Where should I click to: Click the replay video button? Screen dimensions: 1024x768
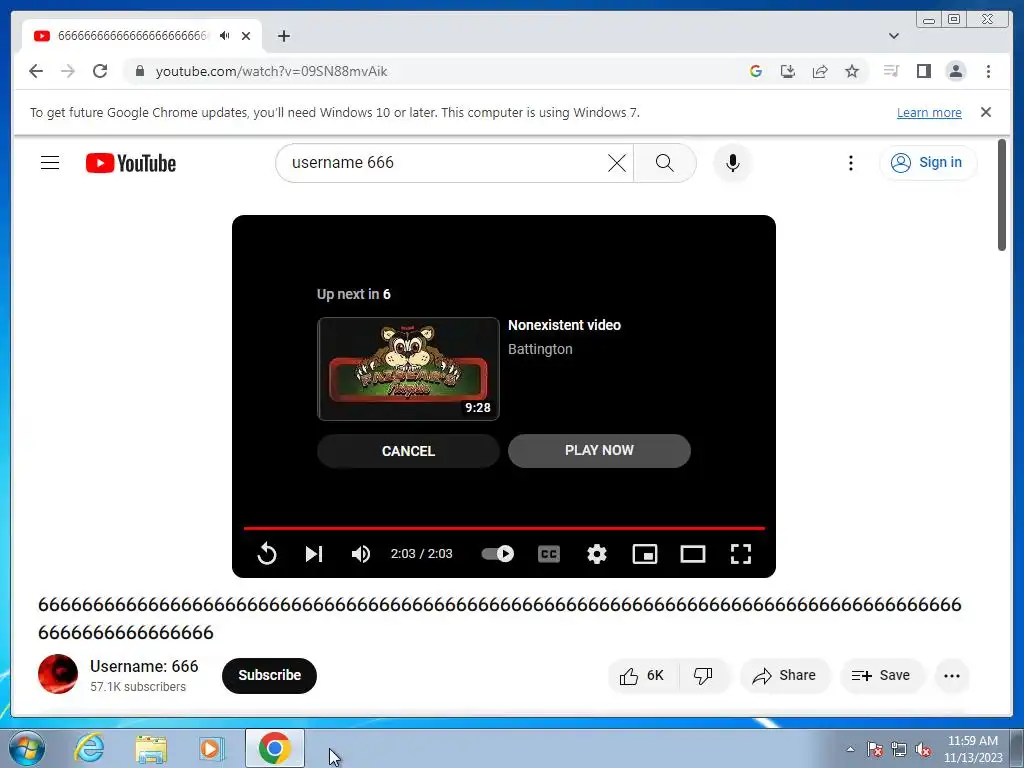coord(267,554)
